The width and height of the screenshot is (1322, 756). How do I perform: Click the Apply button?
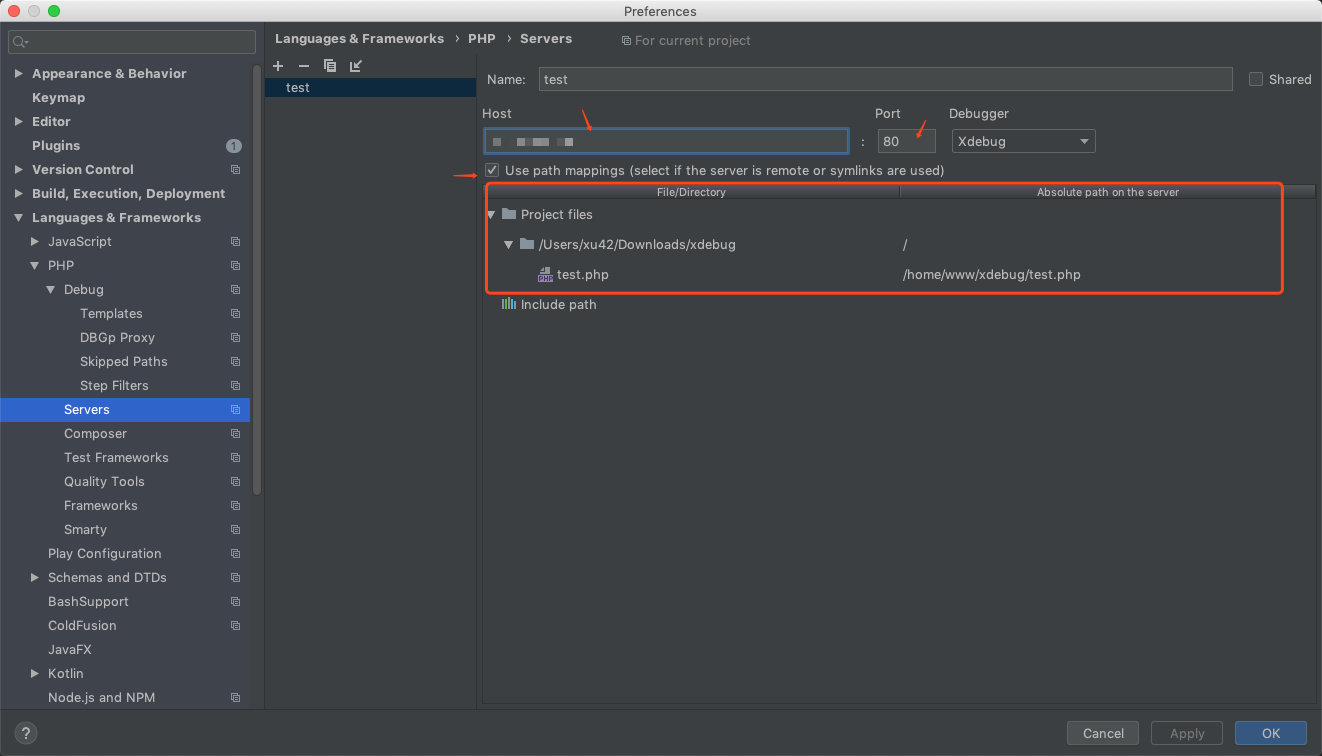(1187, 733)
